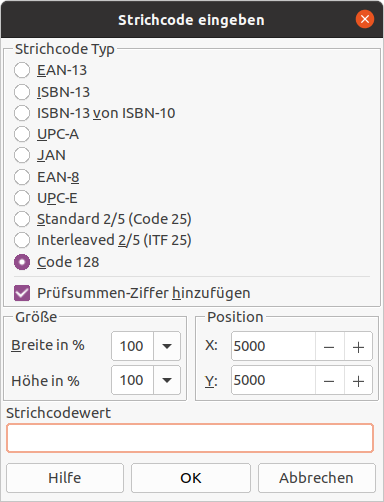Increase the Y position with plus button
Screen dimensions: 384x502
click(358, 380)
